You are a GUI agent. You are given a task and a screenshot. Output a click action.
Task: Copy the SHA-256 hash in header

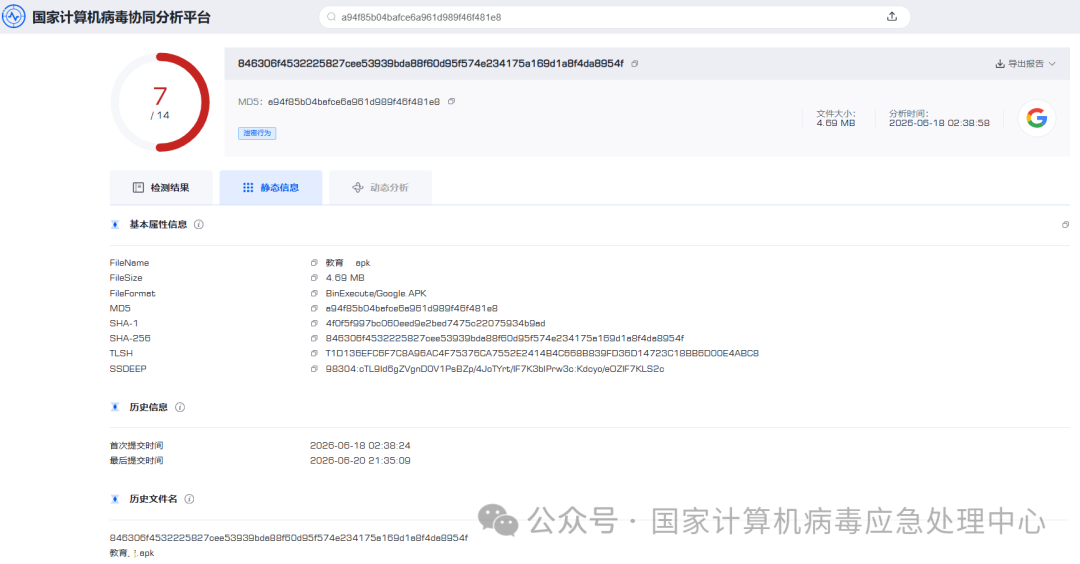point(634,63)
